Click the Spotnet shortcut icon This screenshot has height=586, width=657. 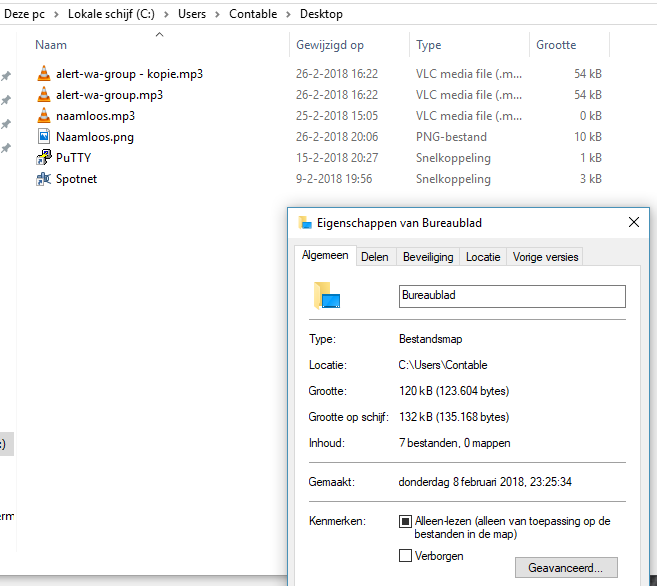click(x=43, y=179)
